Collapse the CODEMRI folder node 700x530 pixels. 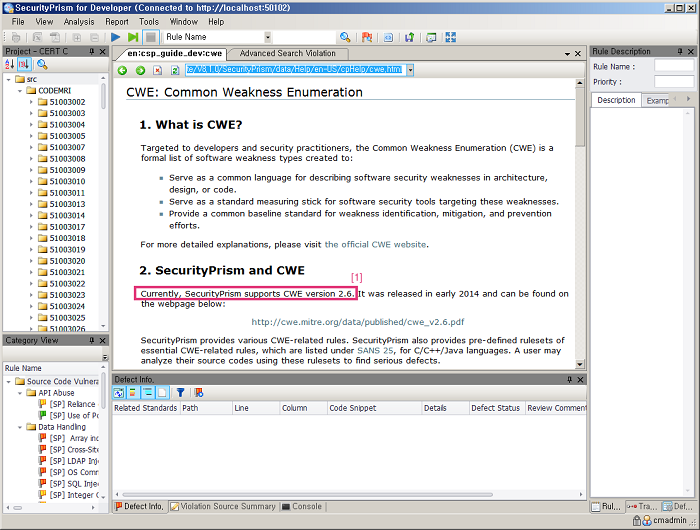pos(20,91)
